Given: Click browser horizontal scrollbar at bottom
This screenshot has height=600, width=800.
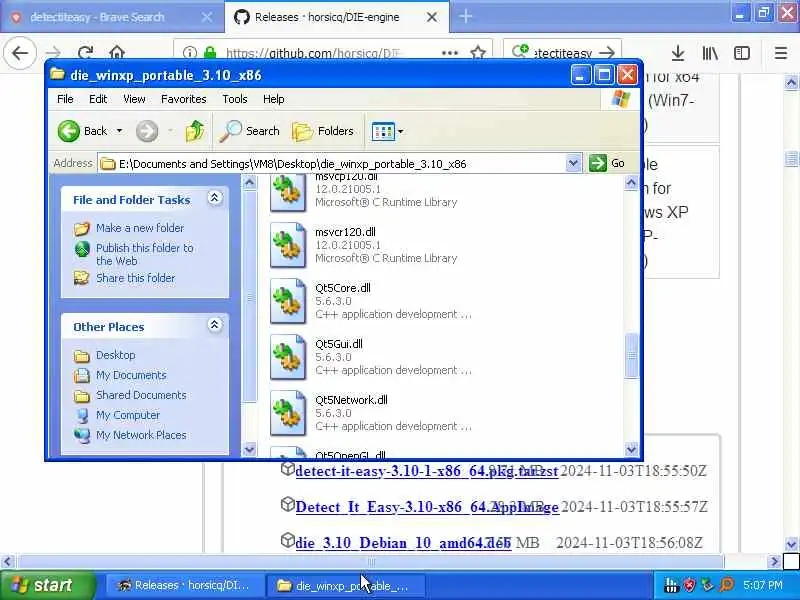Looking at the screenshot, I should (371, 562).
